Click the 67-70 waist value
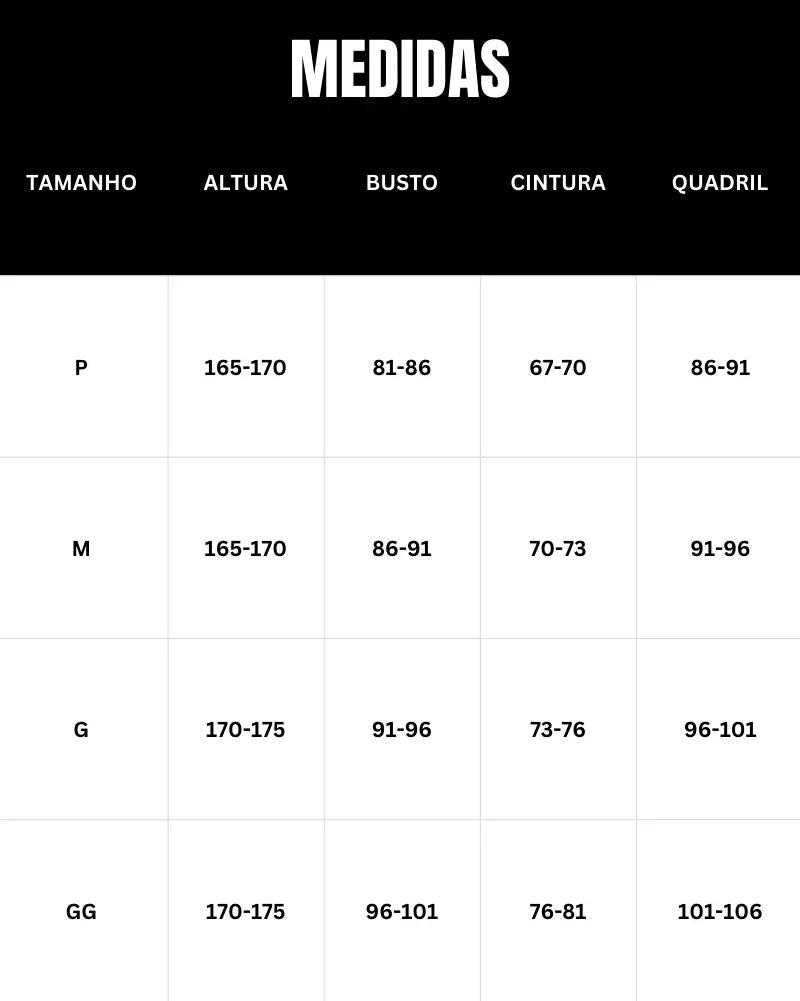 coord(558,368)
